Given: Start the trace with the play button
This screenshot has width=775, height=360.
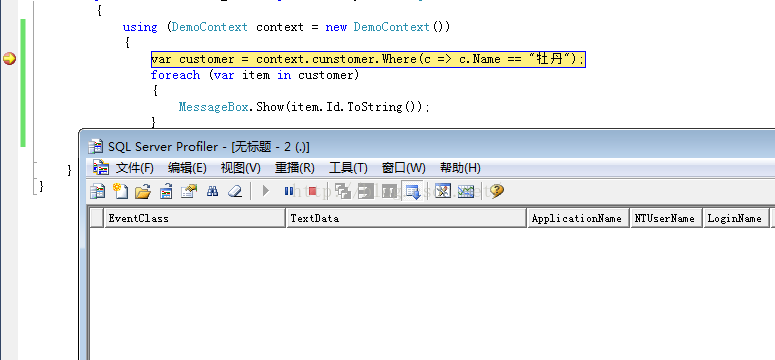Looking at the screenshot, I should pos(266,191).
